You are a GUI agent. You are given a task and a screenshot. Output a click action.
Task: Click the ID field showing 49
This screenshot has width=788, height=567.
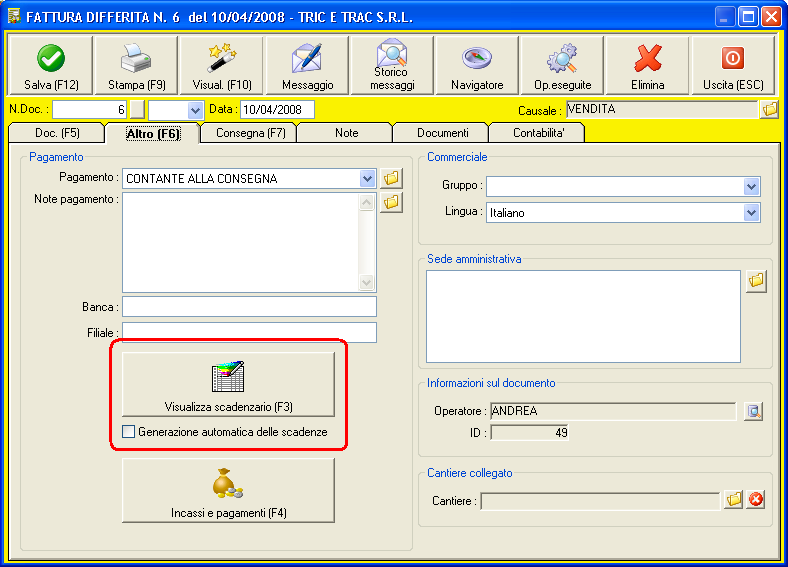[529, 432]
